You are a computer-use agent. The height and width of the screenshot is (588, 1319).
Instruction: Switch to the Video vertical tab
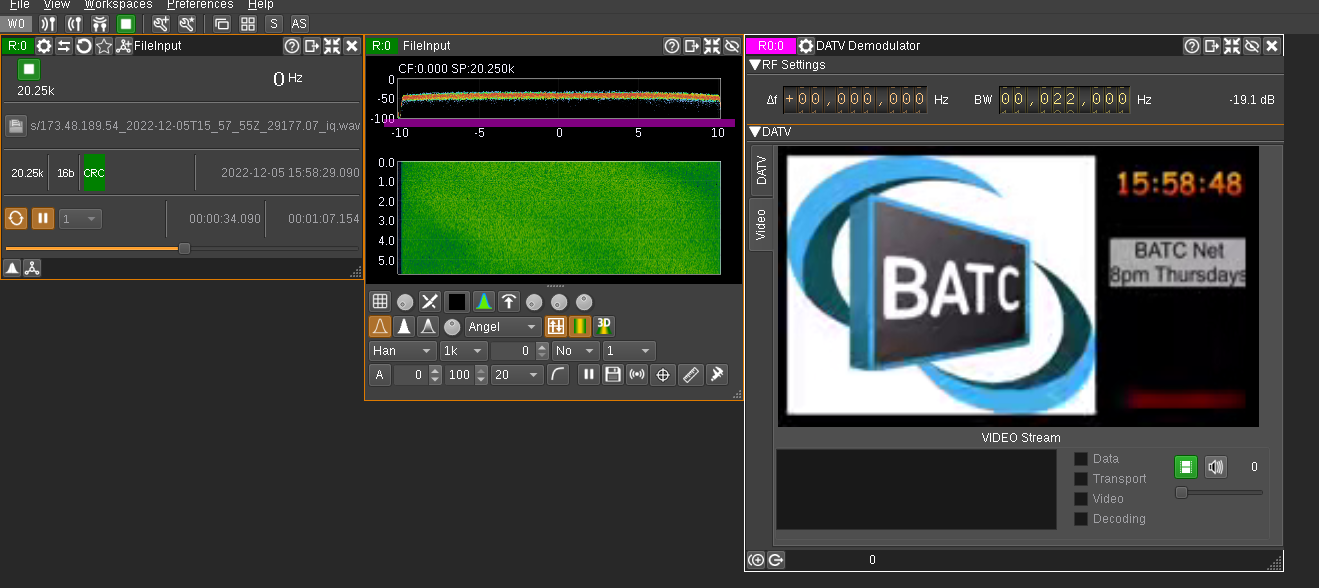(x=761, y=224)
